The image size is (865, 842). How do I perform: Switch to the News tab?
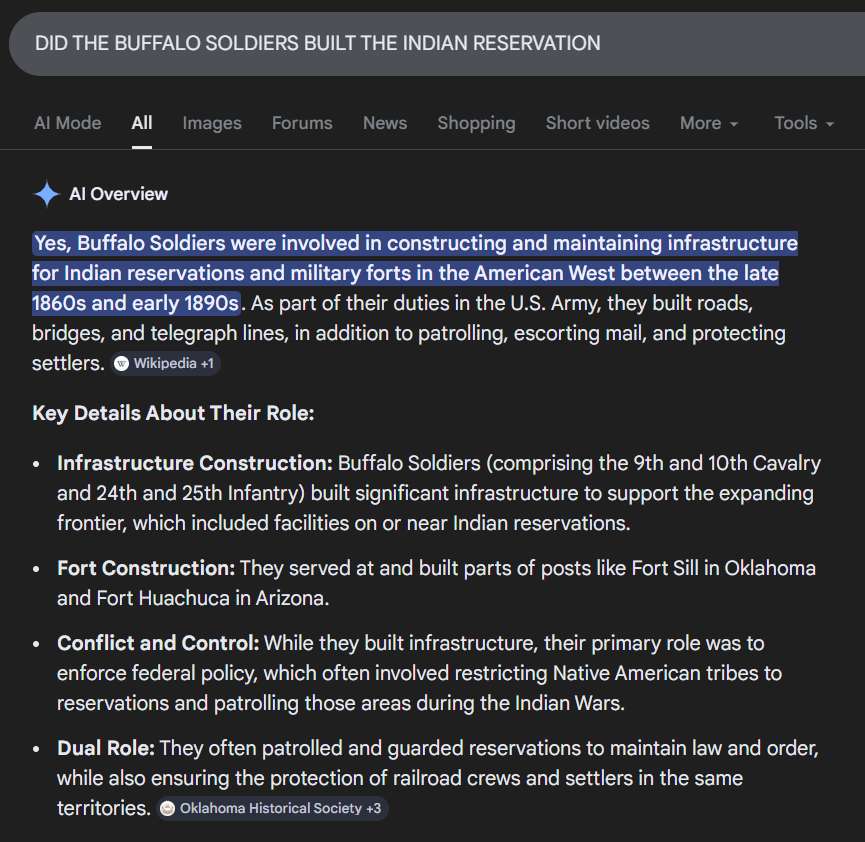[385, 123]
